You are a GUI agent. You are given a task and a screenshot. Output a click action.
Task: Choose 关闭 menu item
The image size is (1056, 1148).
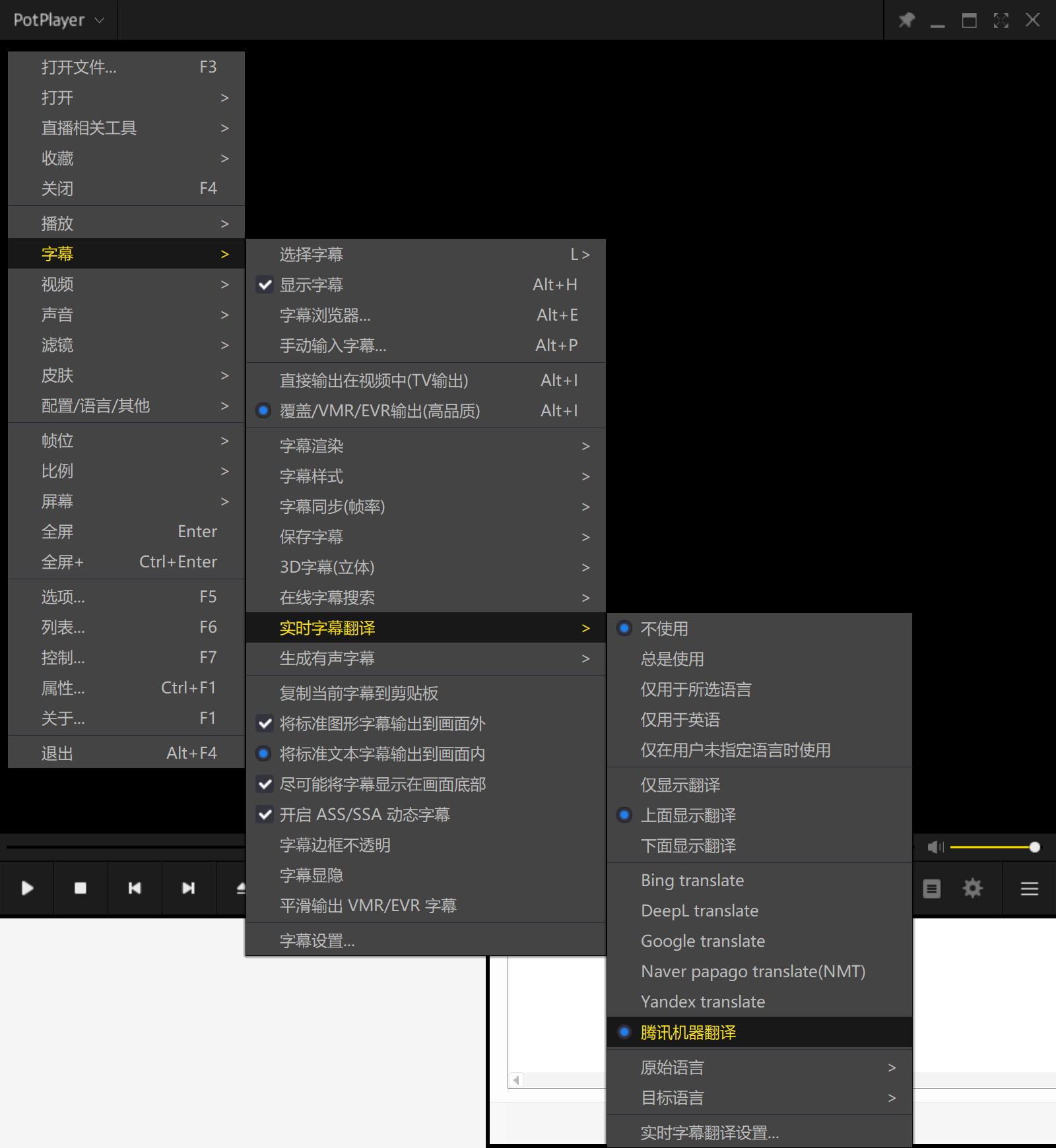127,189
